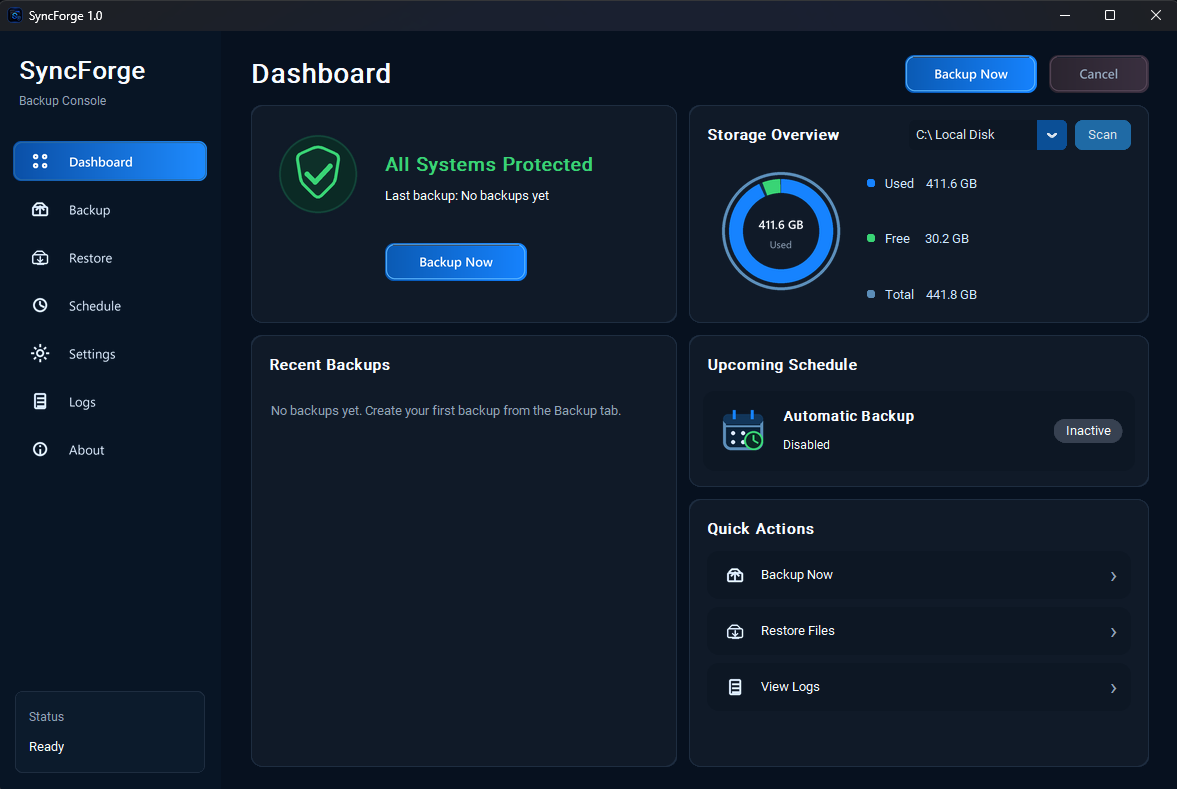The height and width of the screenshot is (789, 1177).
Task: Click the All Systems Protected heading
Action: (489, 164)
